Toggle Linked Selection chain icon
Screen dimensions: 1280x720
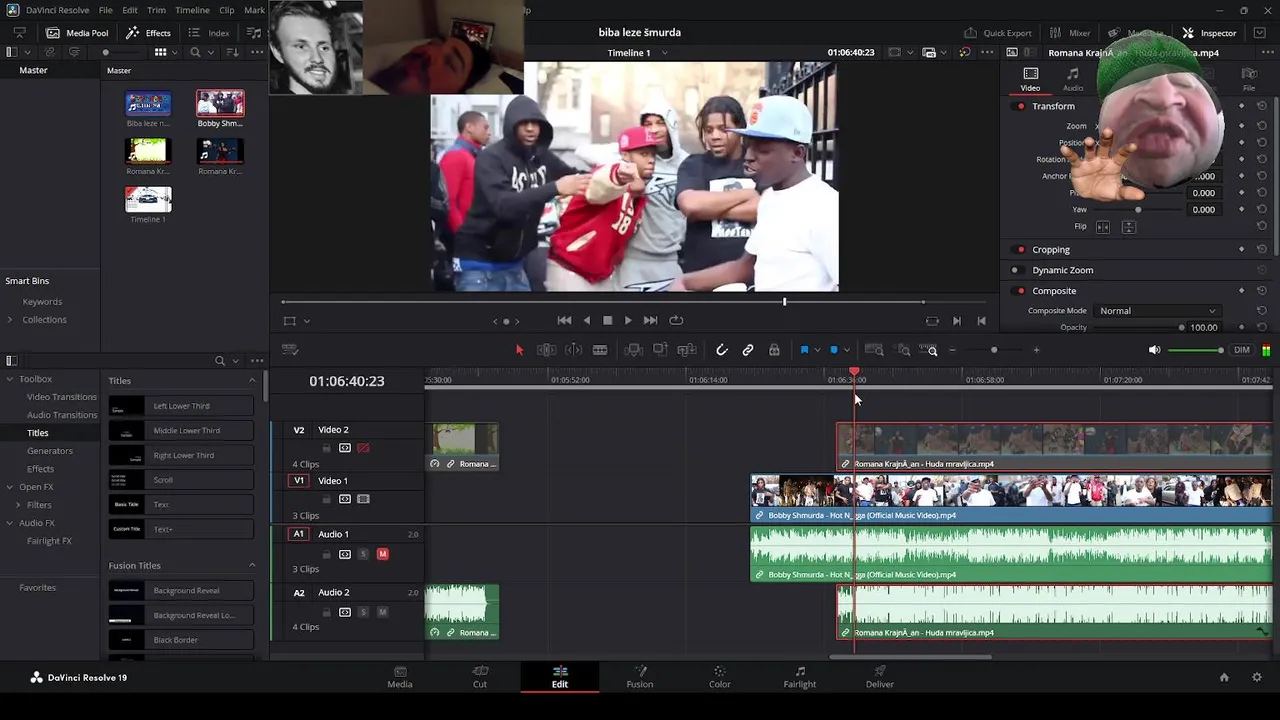coord(748,350)
